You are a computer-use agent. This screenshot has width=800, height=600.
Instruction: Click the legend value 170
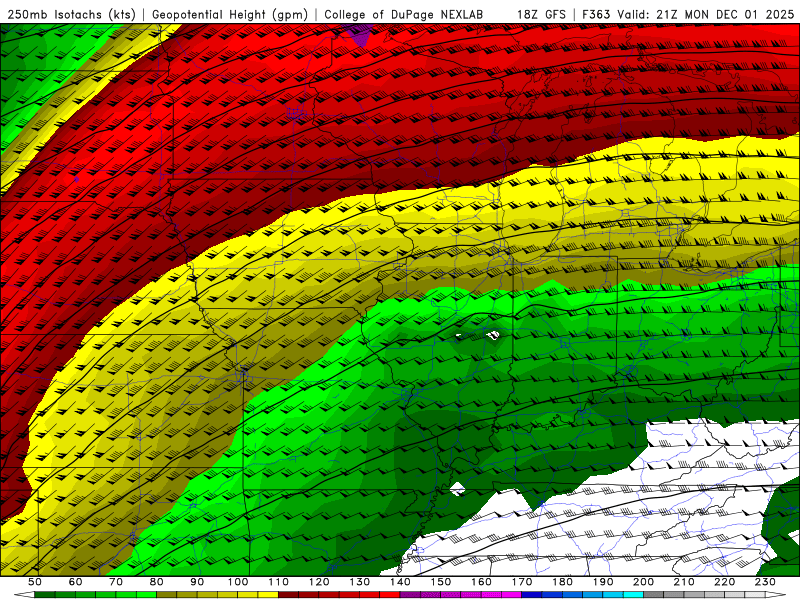tap(522, 582)
